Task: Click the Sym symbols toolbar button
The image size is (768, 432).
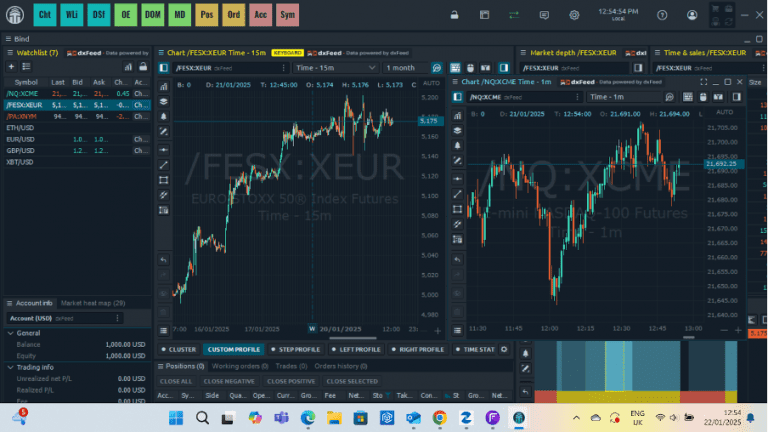Action: click(287, 15)
